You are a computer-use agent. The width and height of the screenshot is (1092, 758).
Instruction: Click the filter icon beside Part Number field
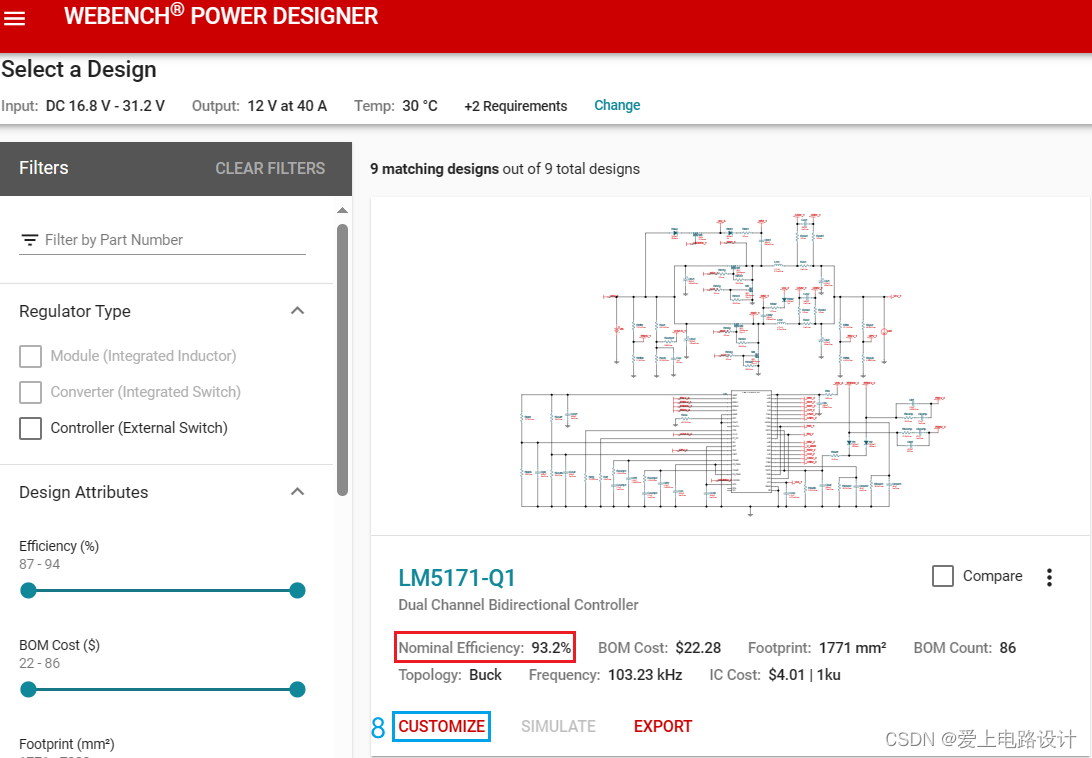click(29, 240)
